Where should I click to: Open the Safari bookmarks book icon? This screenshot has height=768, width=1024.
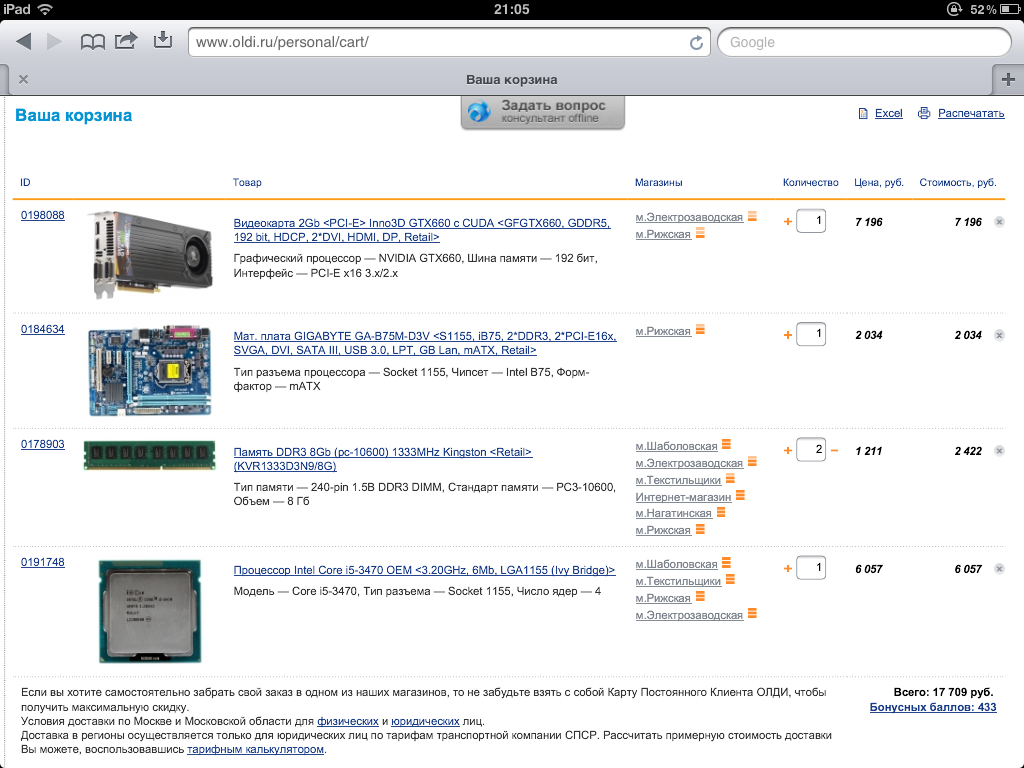tap(92, 42)
